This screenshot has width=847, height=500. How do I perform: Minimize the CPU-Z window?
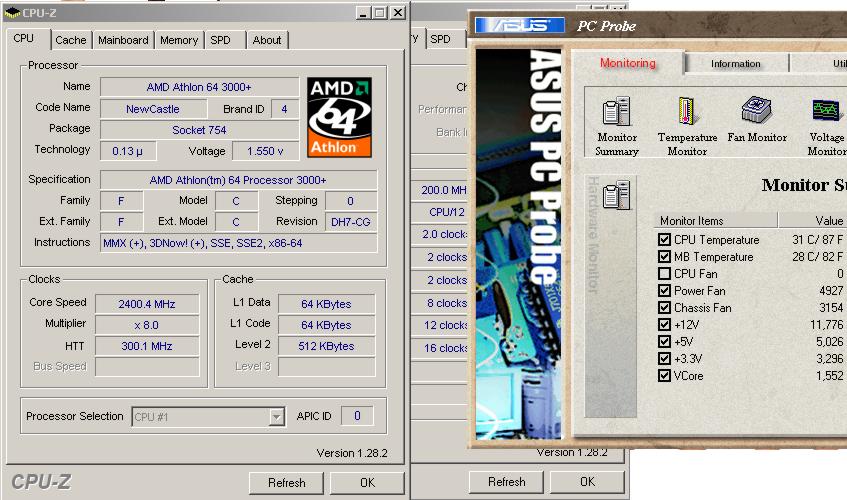(x=365, y=12)
